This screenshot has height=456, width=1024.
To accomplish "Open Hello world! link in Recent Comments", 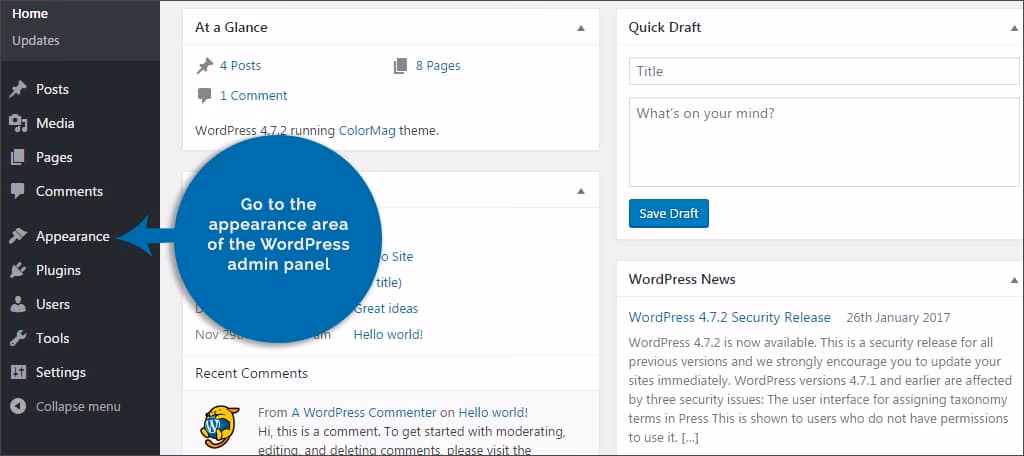I will pos(493,412).
